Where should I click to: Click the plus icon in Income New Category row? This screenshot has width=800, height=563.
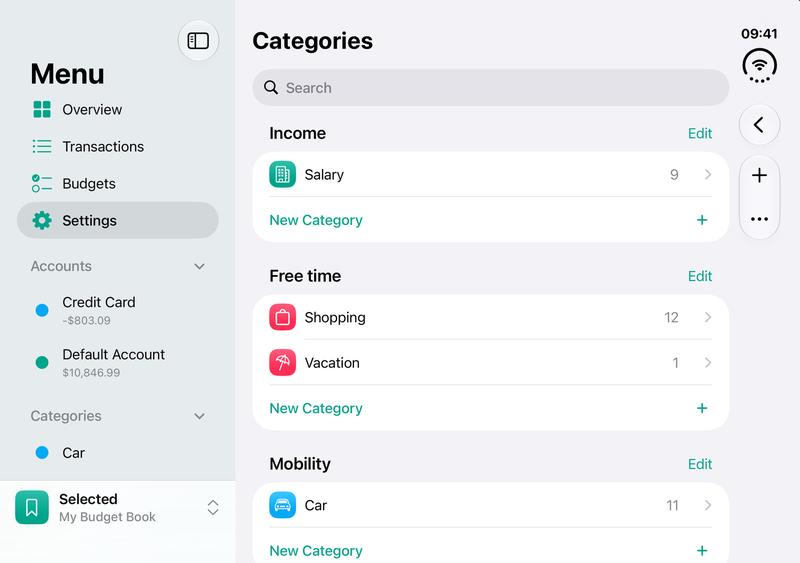click(x=702, y=220)
